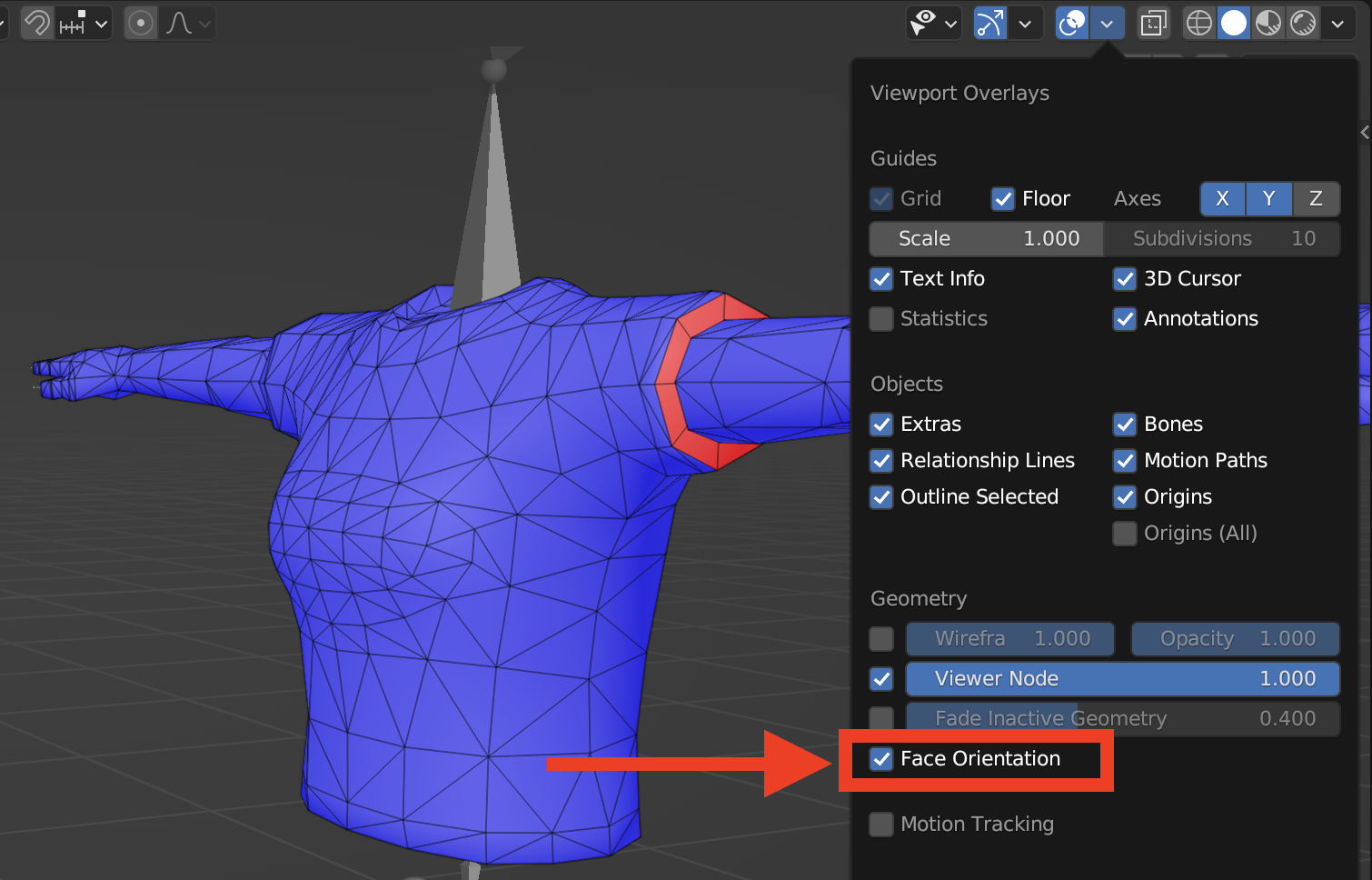Switch to Rendered viewport shading
This screenshot has height=880, width=1372.
click(x=1303, y=23)
